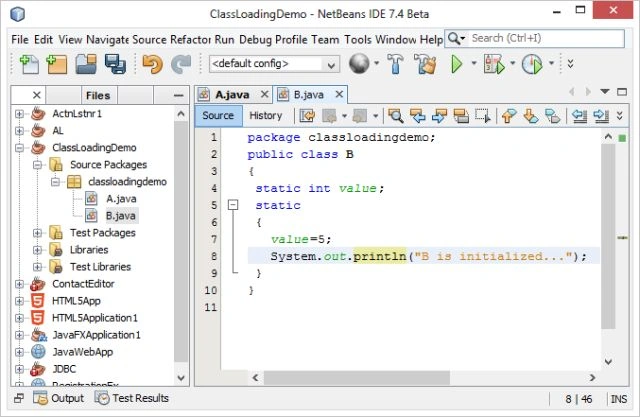Run the project with green play icon
This screenshot has height=417, width=640.
coord(456,64)
